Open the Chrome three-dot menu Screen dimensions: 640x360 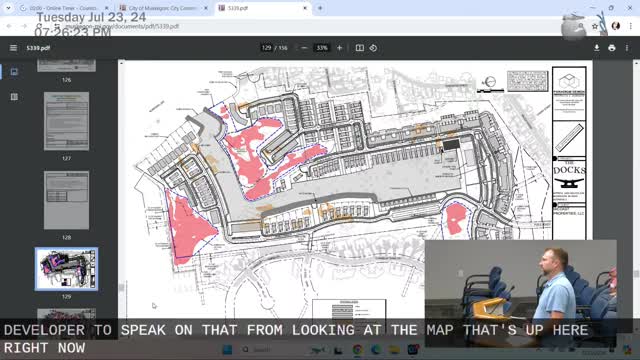point(631,26)
